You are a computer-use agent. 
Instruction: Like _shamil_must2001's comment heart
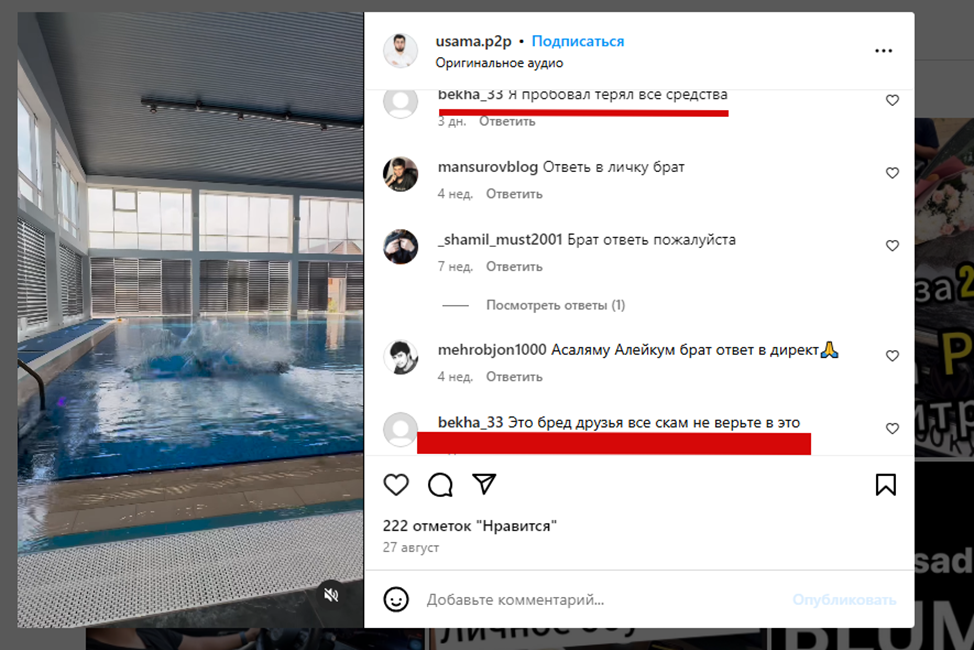[x=892, y=245]
